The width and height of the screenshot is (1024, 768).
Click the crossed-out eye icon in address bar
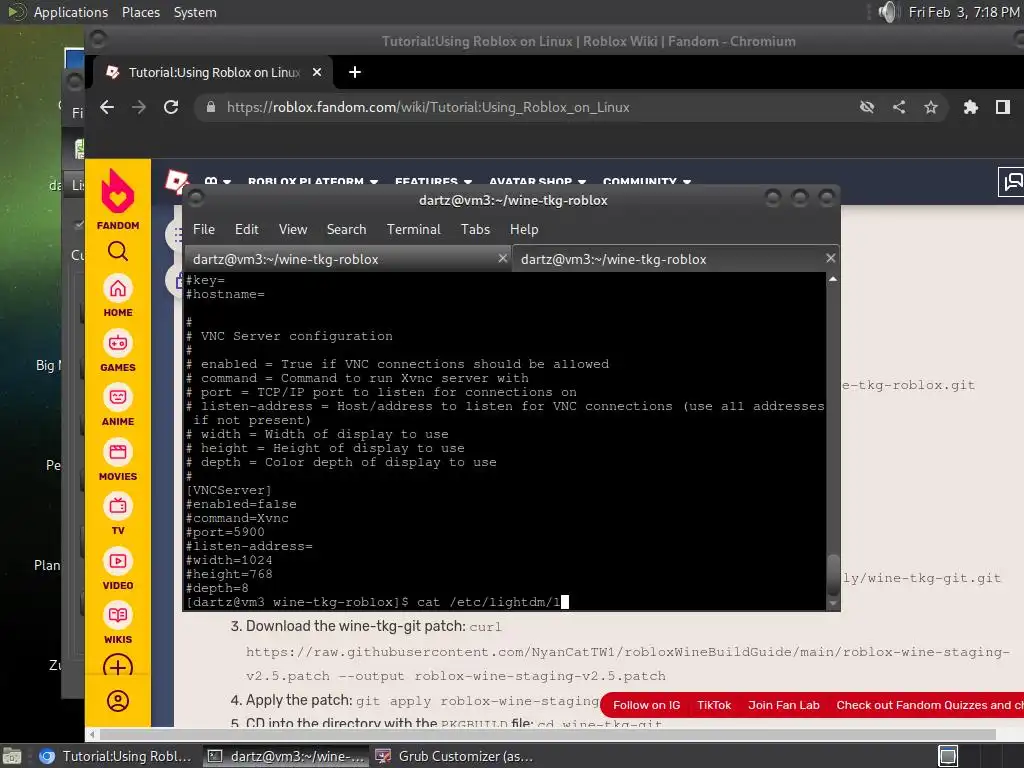coord(867,107)
